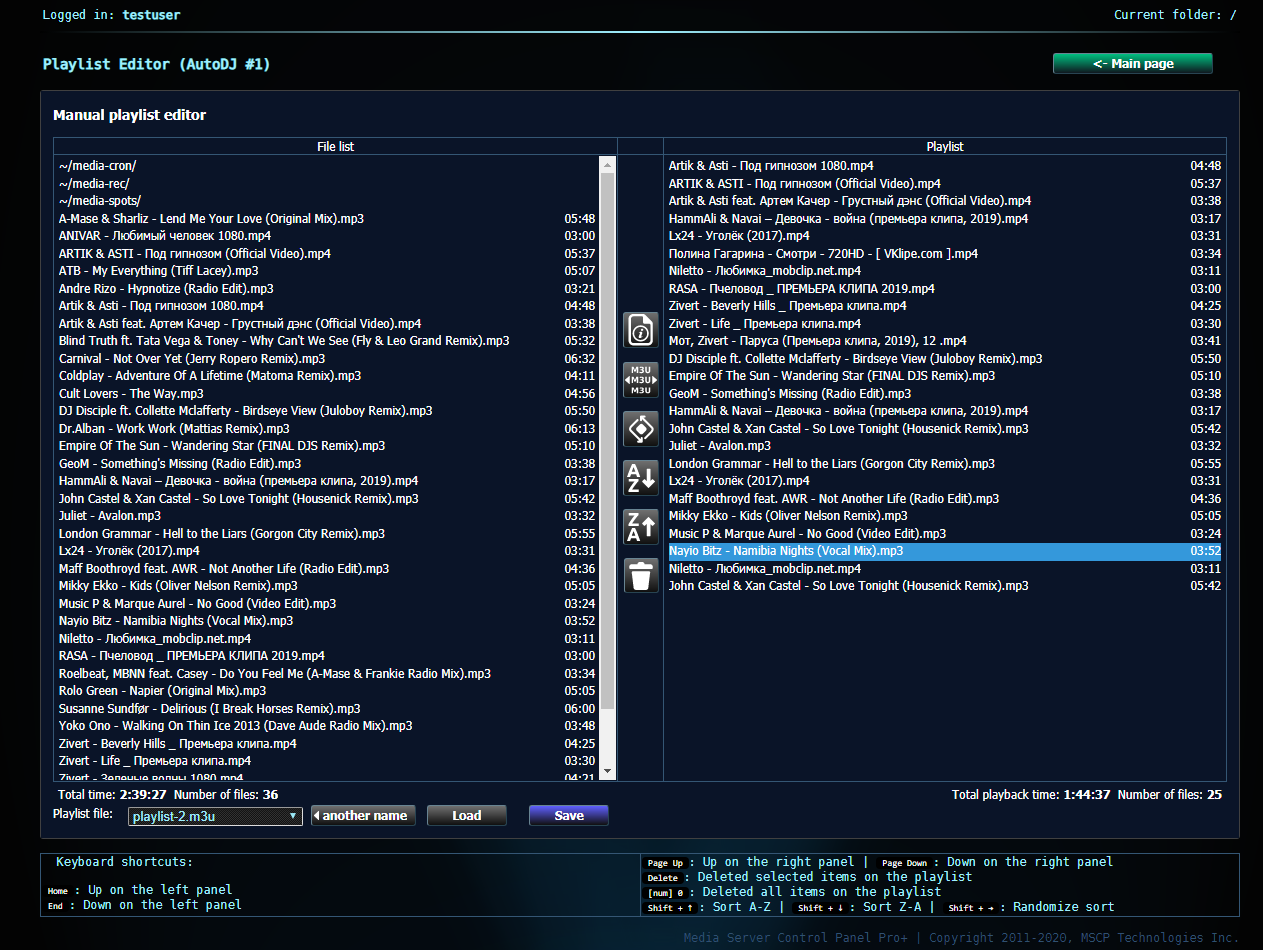Screen dimensions: 1263x950
Task: Go back via the Main page button
Action: (x=1132, y=63)
